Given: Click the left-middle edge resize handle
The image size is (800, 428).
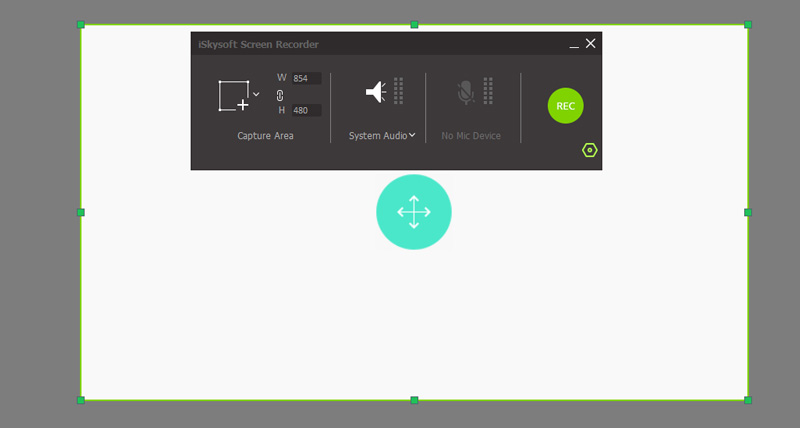Looking at the screenshot, I should click(81, 212).
